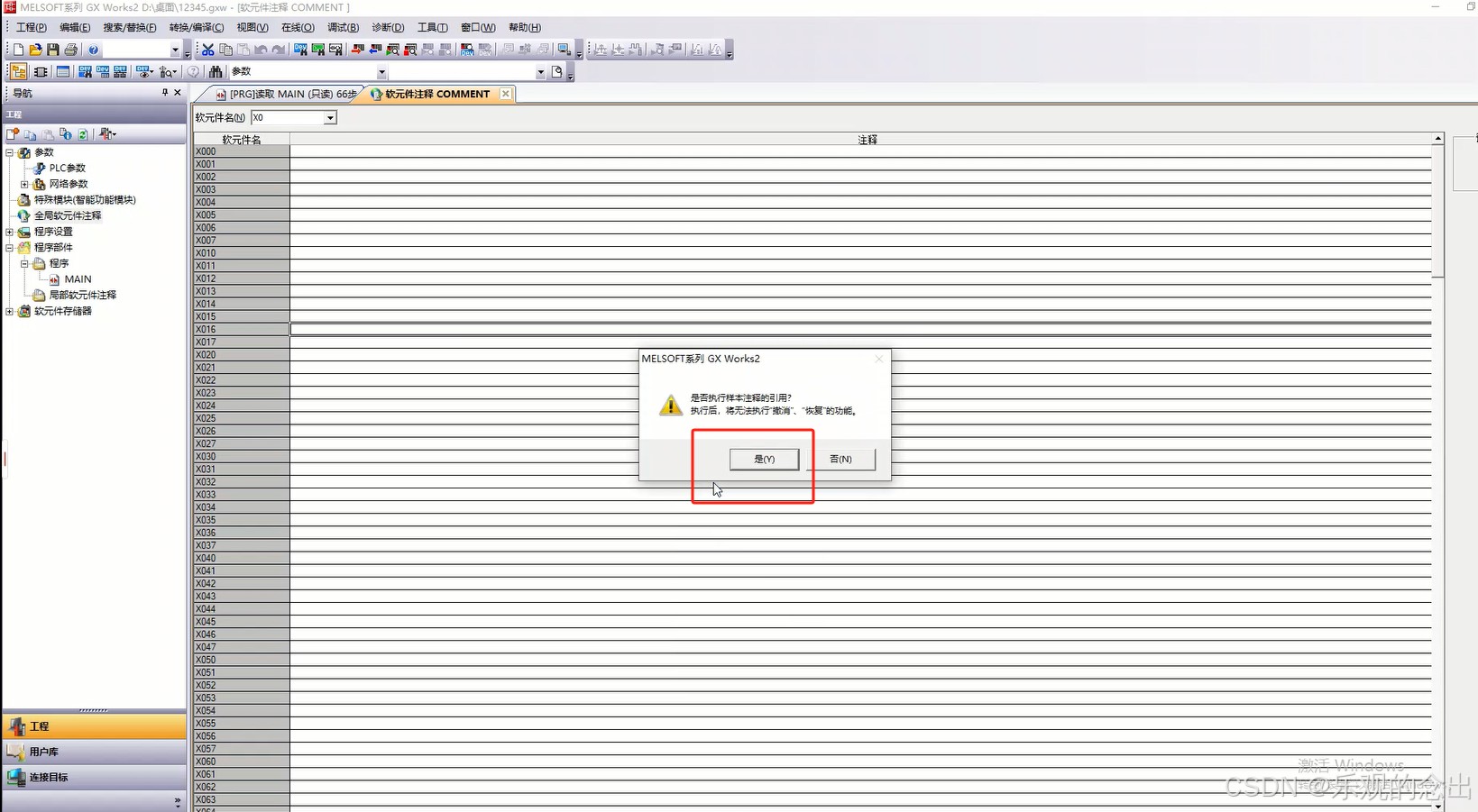Select the 工程 navigation pane button
1478x812 pixels.
pyautogui.click(x=94, y=726)
